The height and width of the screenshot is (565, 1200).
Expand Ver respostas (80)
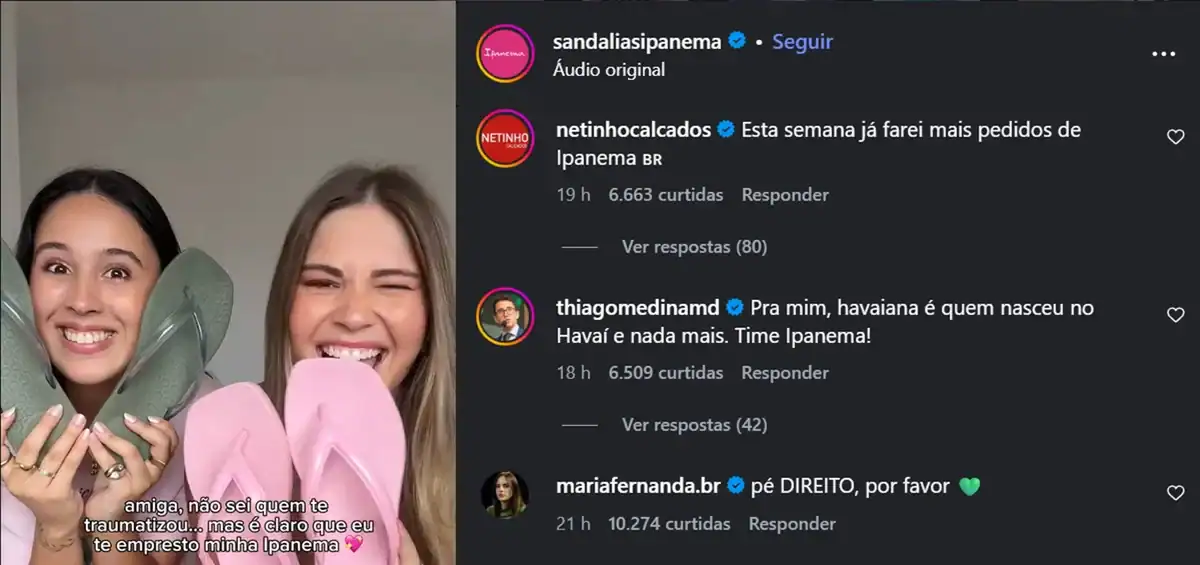(x=694, y=246)
